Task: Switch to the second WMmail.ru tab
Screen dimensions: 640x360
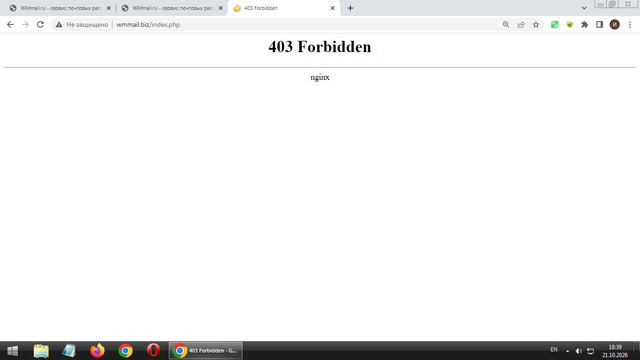Action: 171,8
